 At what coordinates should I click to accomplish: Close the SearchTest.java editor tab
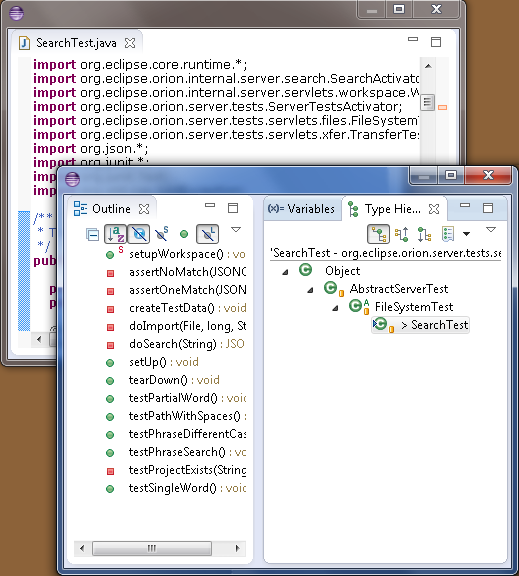(130, 43)
